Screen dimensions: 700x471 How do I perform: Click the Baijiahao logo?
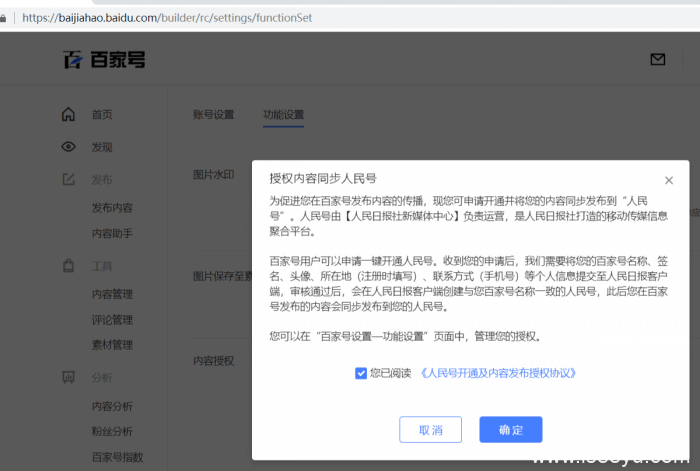pos(104,59)
